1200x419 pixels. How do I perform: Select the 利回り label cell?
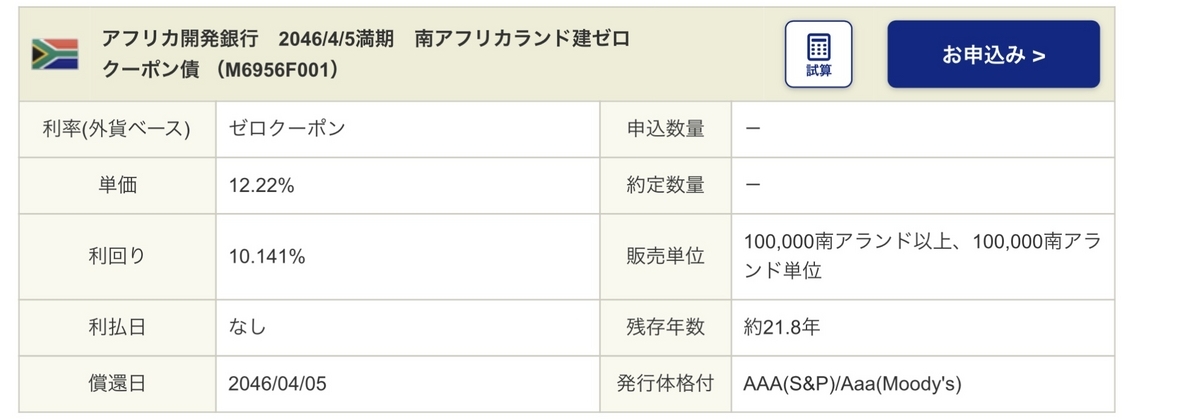(x=118, y=256)
